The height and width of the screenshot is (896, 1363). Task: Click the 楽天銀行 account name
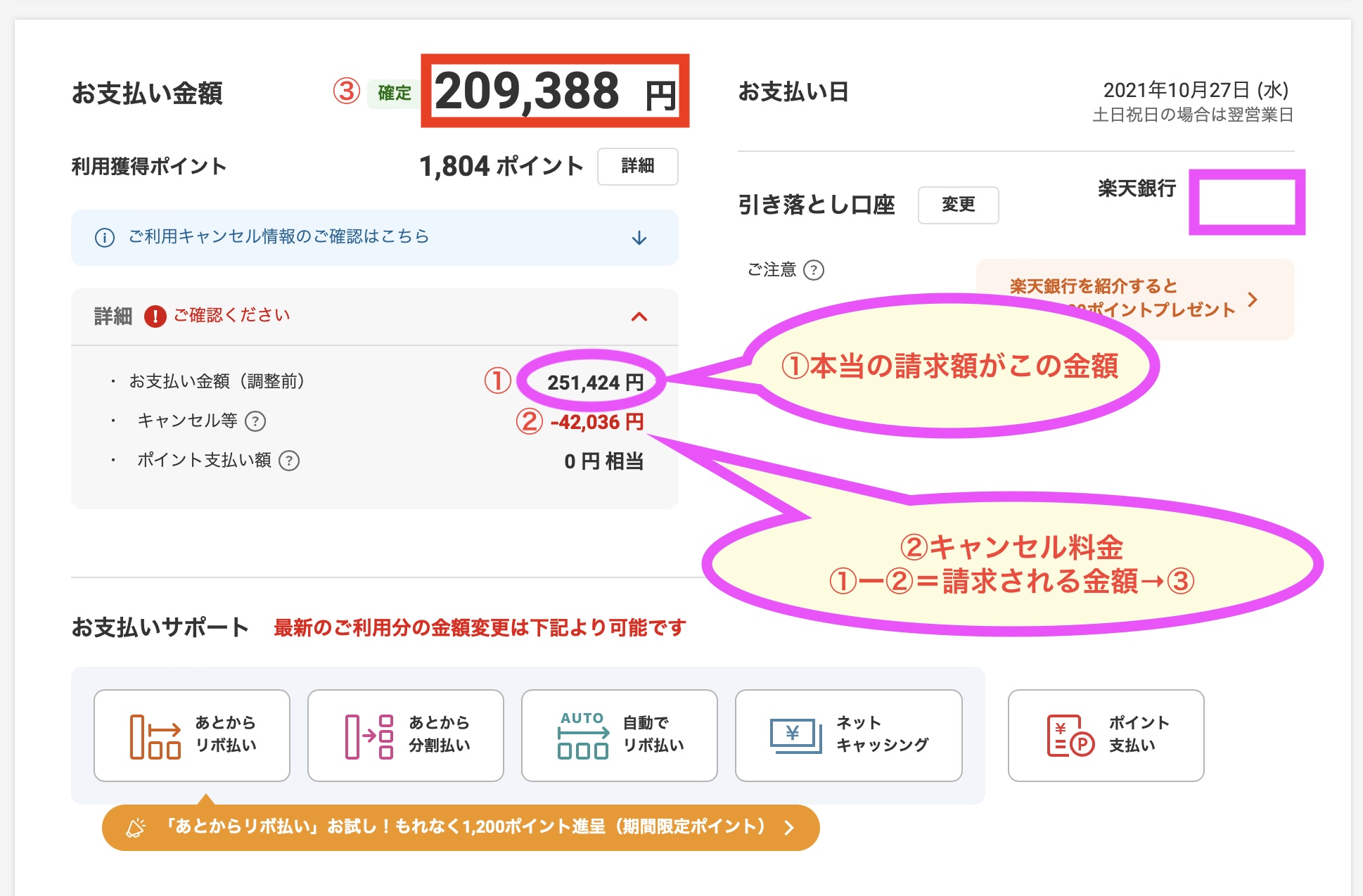click(x=1137, y=188)
